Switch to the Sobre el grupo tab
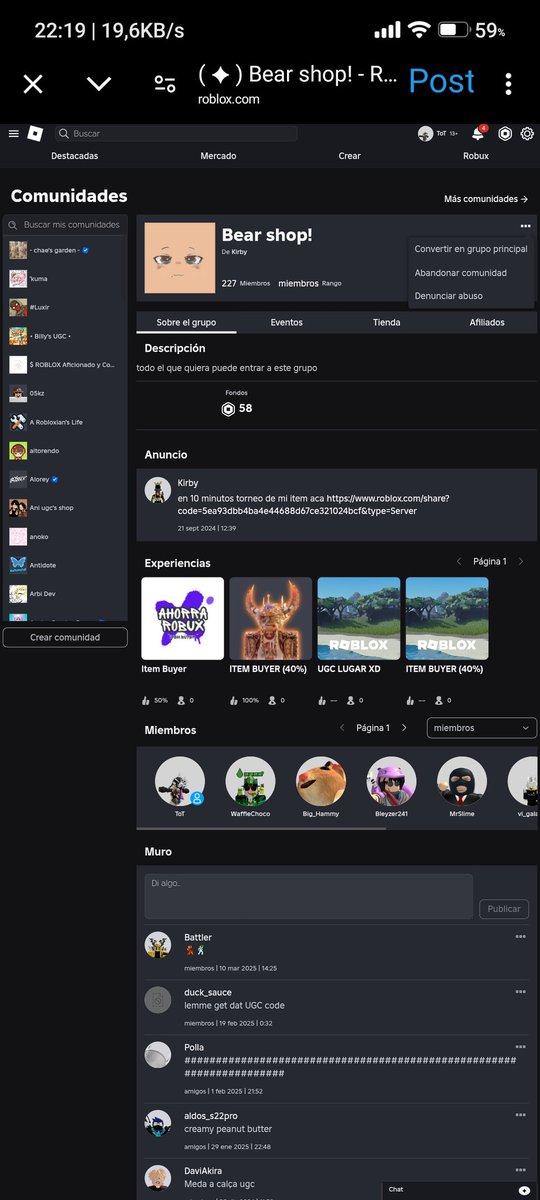This screenshot has width=540, height=1200. pyautogui.click(x=187, y=322)
